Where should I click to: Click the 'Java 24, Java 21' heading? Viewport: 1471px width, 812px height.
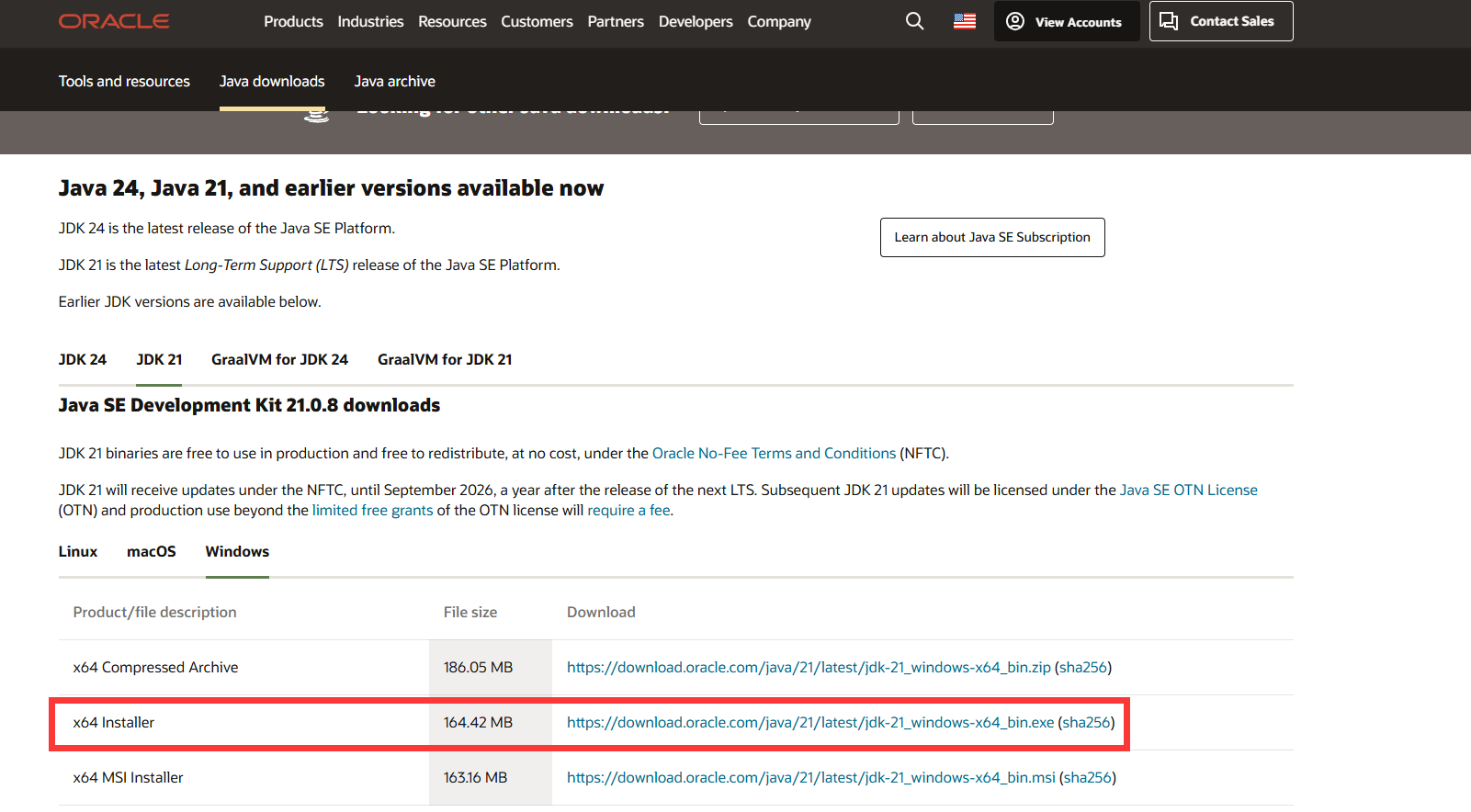[331, 188]
